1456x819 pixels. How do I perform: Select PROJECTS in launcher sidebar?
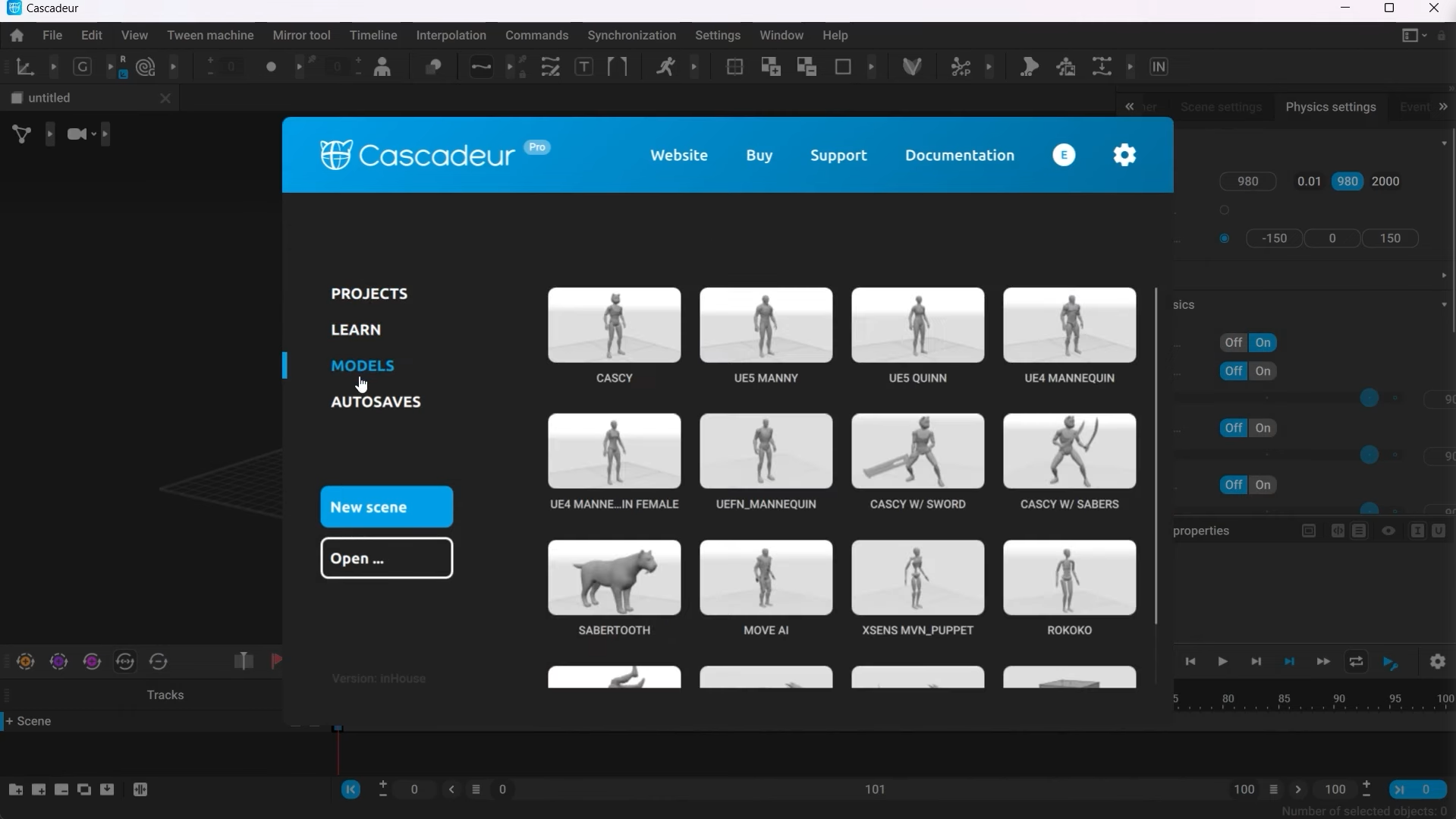[369, 294]
